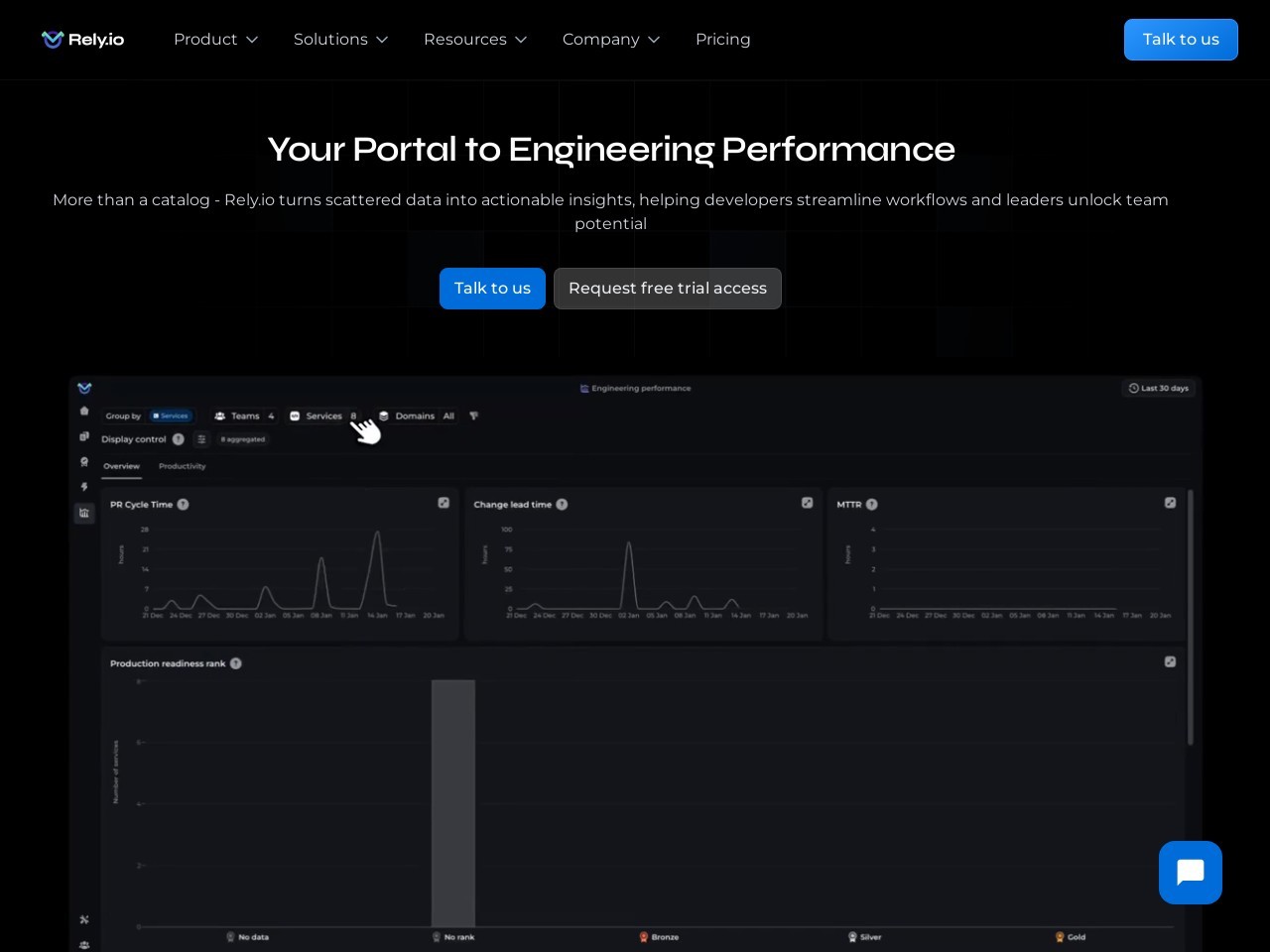
Task: Open the catalog icon in dashboard sidebar
Action: tap(84, 436)
